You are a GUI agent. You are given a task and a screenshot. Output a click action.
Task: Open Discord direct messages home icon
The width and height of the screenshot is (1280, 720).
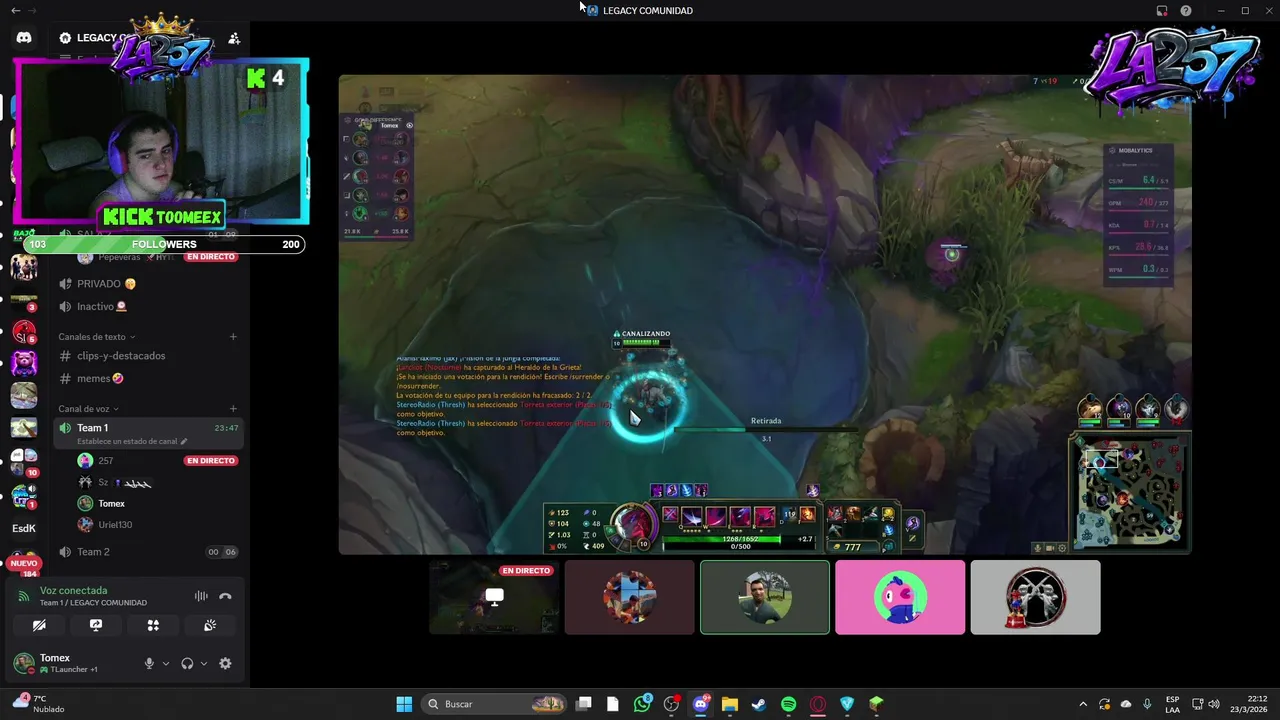click(x=24, y=38)
